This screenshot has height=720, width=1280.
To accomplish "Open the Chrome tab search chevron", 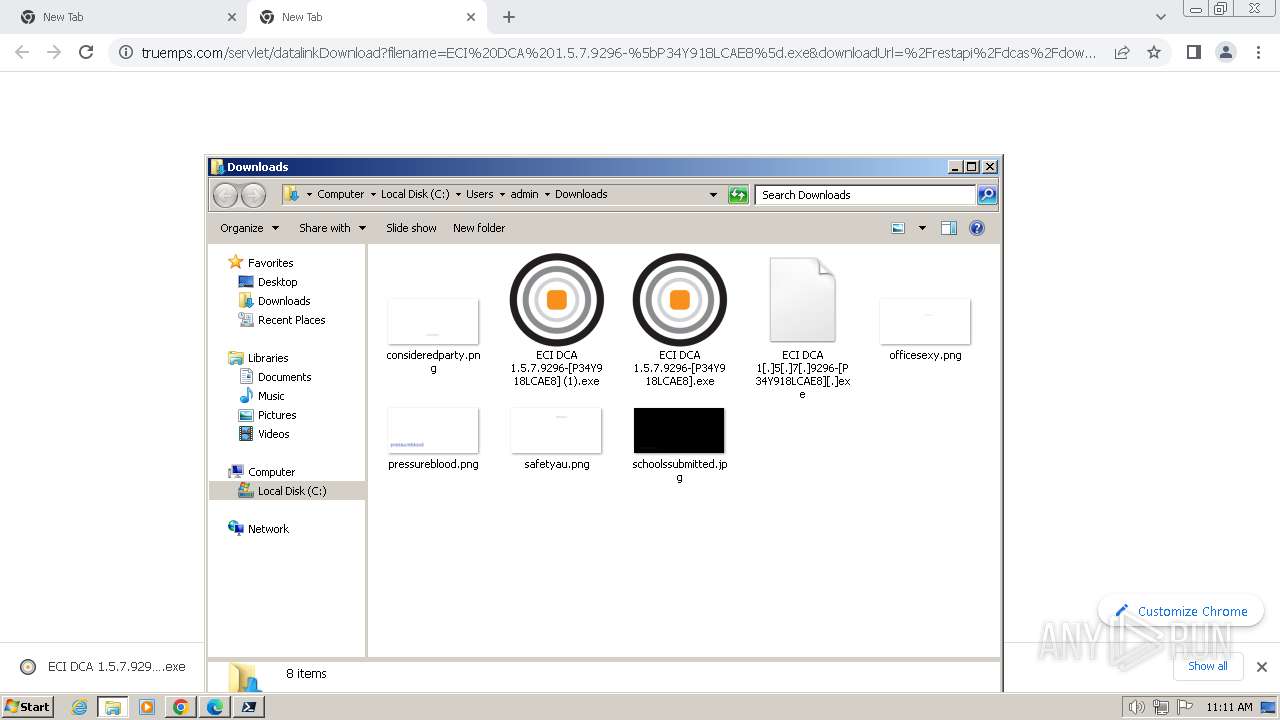I will click(1160, 17).
